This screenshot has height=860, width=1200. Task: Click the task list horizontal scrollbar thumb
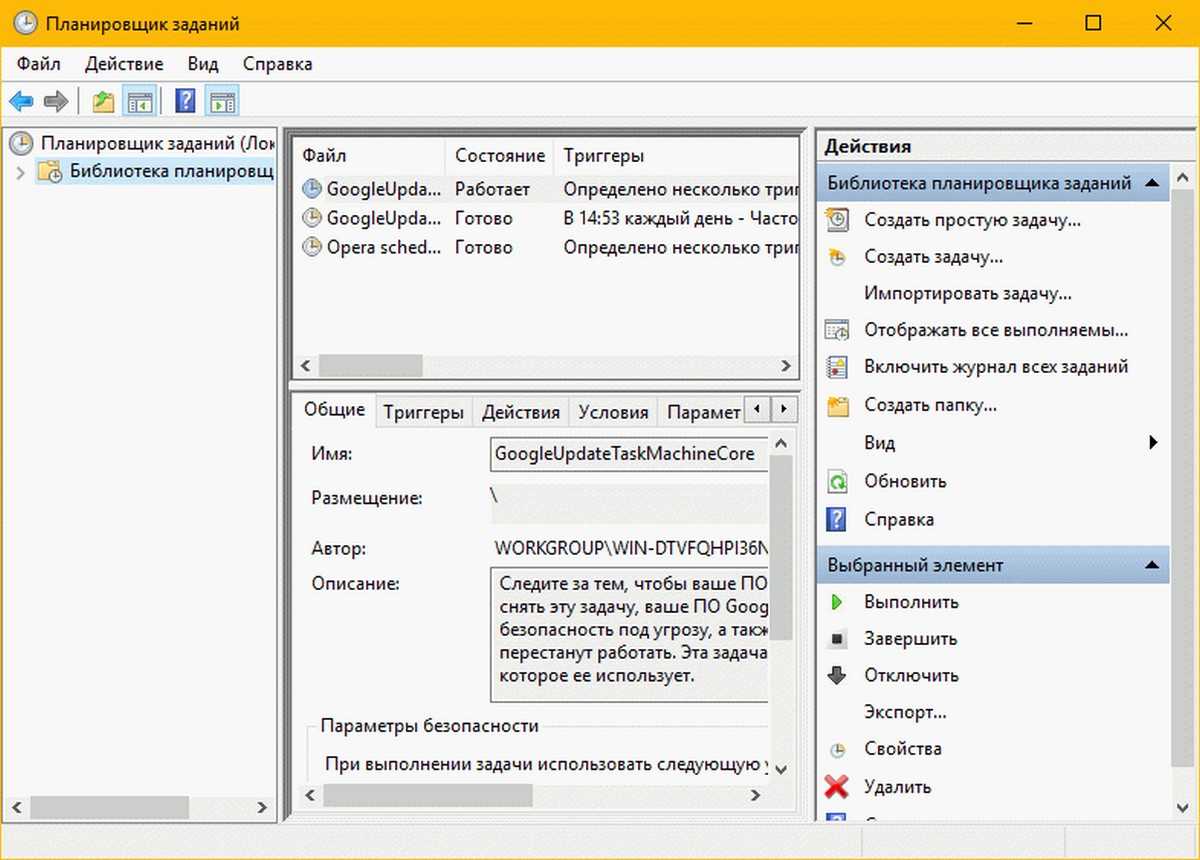pos(369,365)
